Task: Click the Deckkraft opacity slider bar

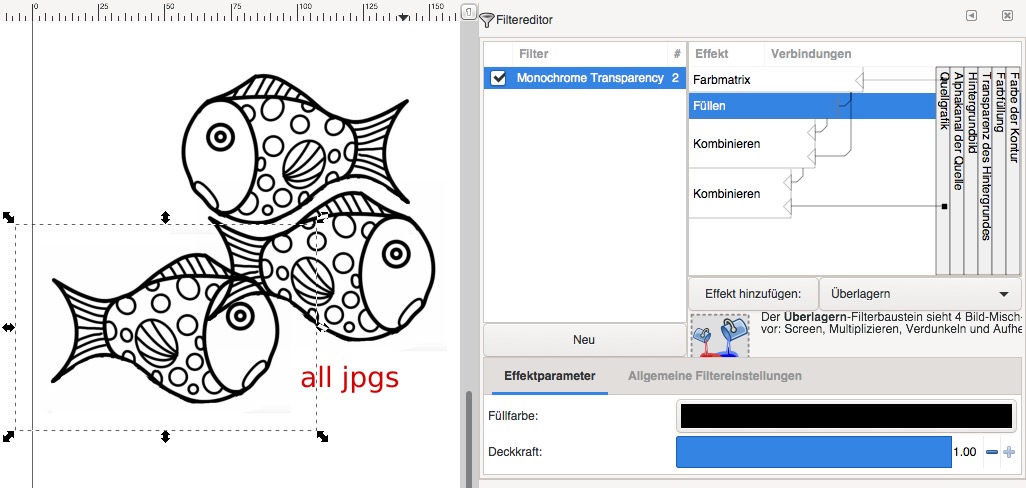Action: (813, 452)
